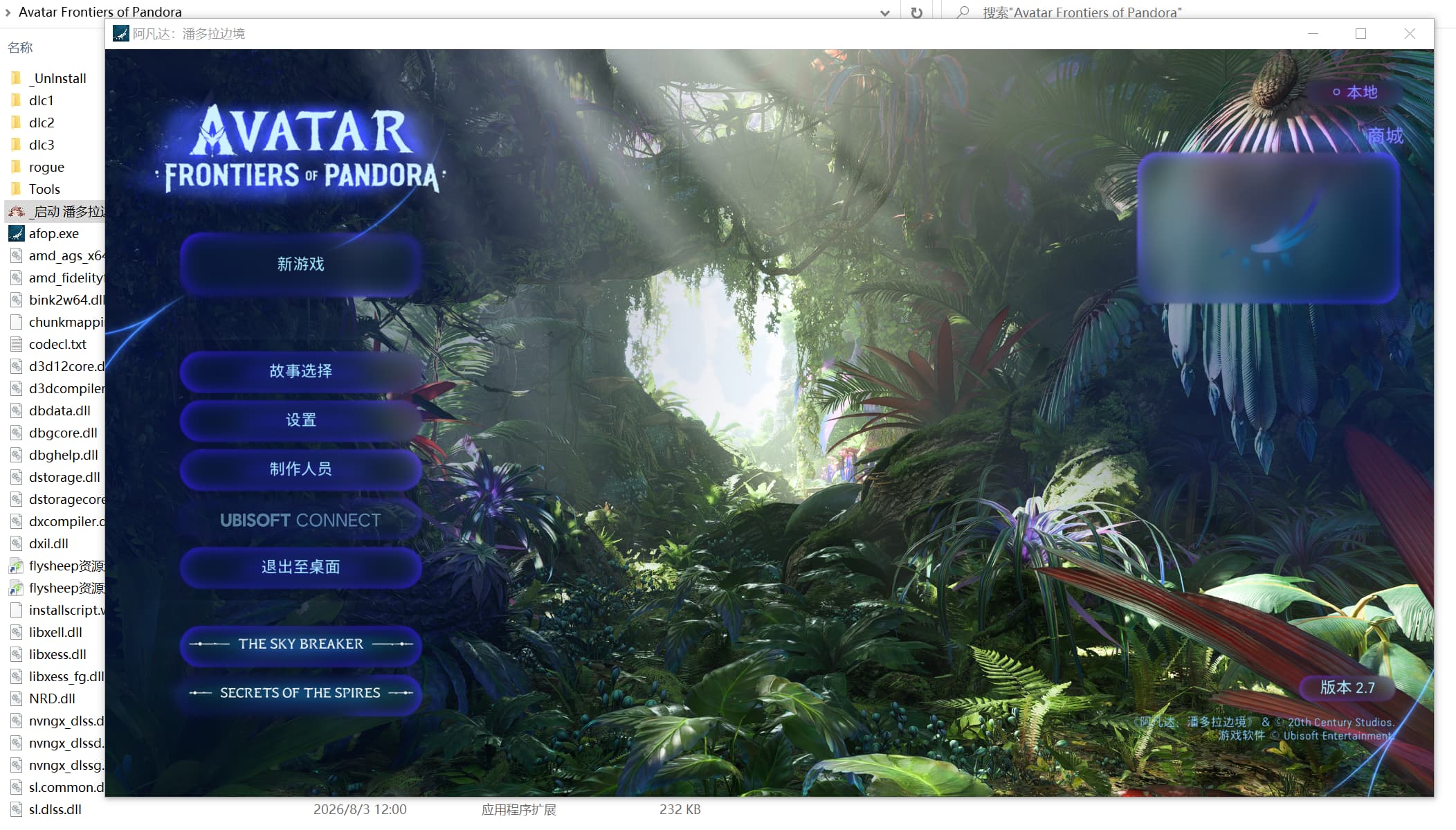Click the game window's title bar icon
The width and height of the screenshot is (1456, 830).
[x=120, y=33]
